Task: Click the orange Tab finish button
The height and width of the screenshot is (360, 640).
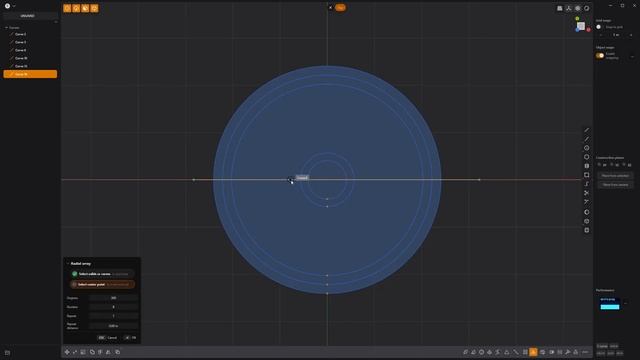Action: pos(340,7)
